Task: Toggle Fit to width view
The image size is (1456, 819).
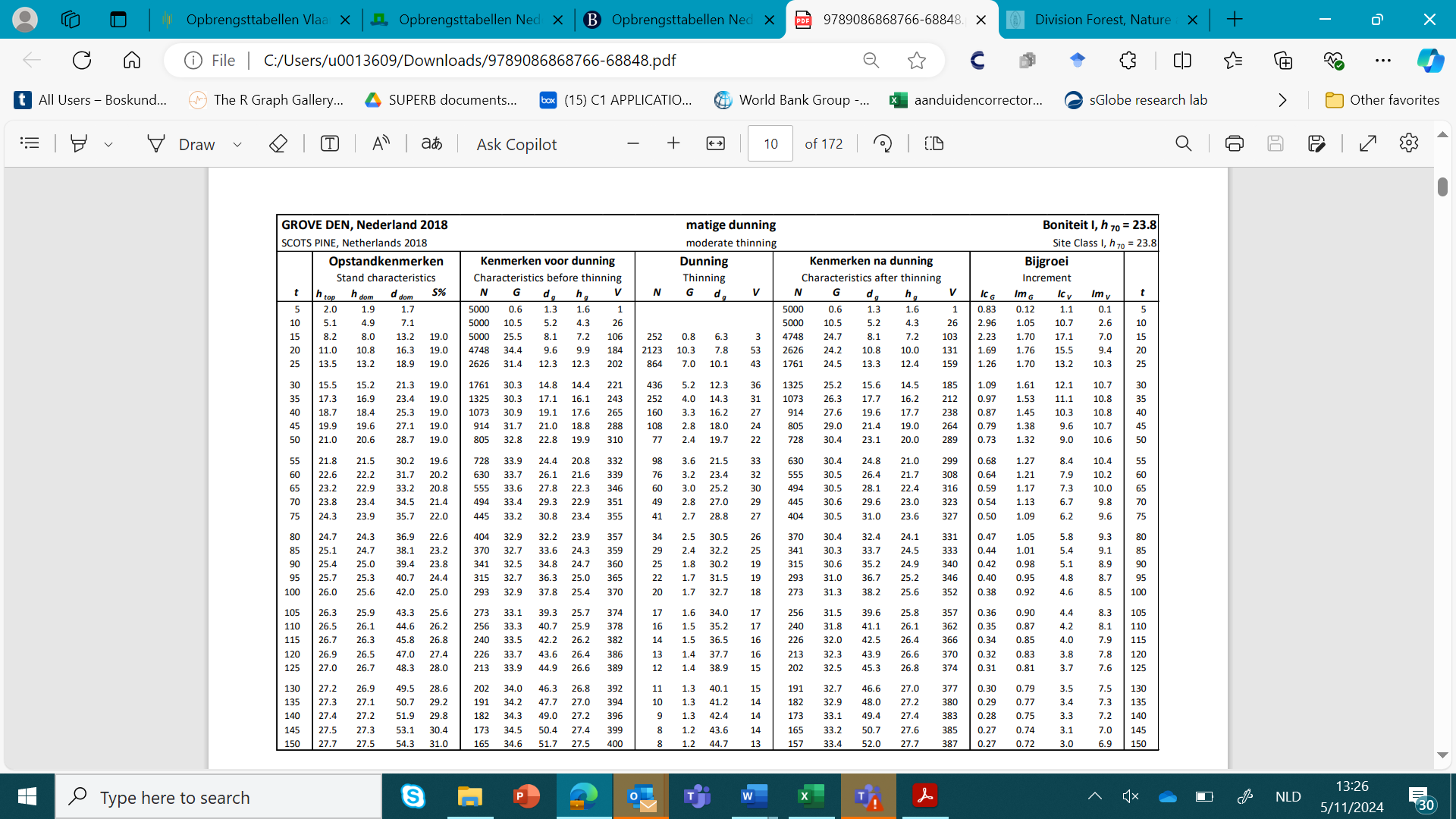Action: tap(715, 143)
